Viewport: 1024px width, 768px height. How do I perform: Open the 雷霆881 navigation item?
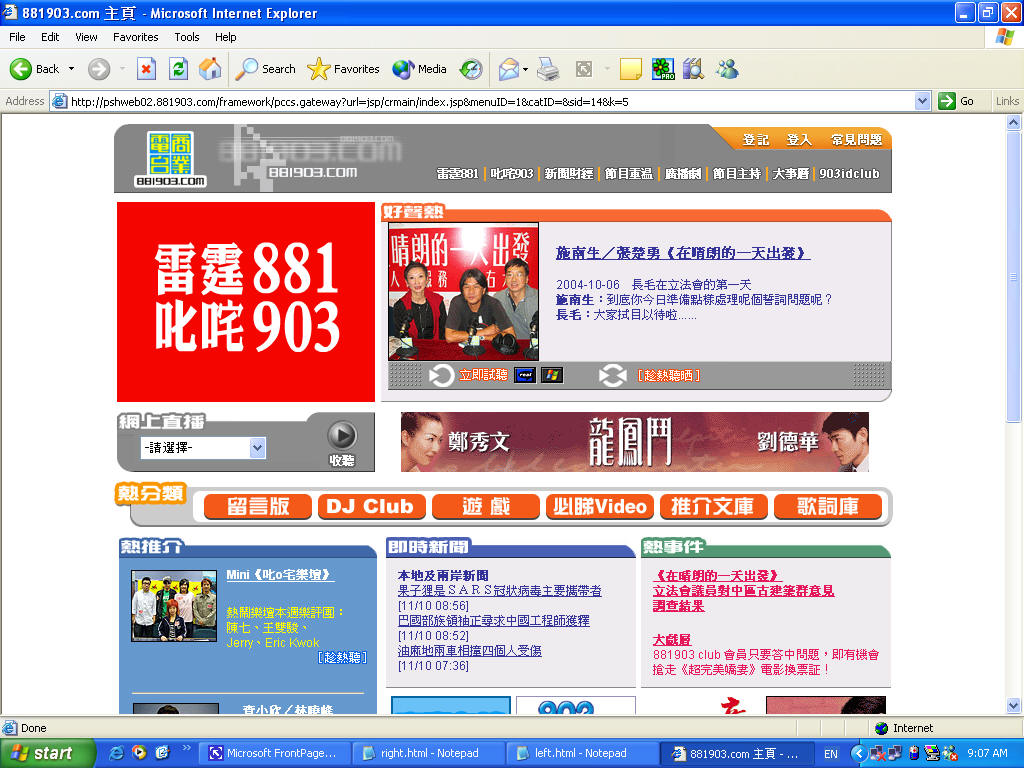(x=457, y=174)
